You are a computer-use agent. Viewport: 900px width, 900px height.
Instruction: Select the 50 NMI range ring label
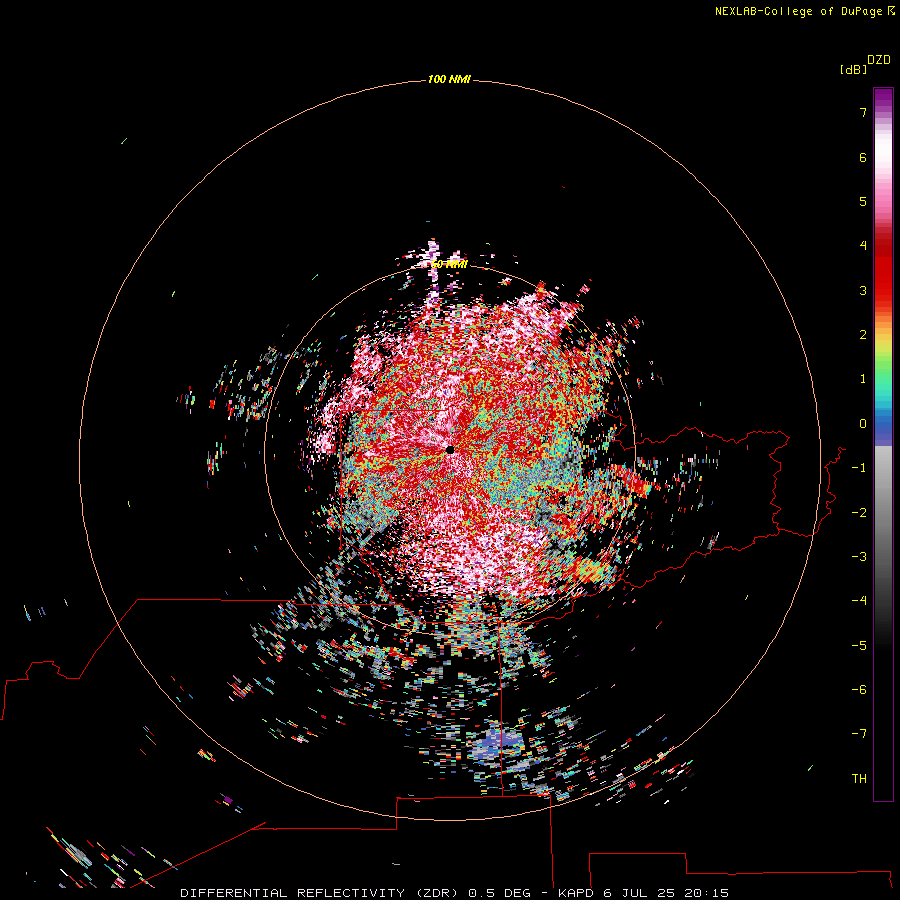[x=449, y=264]
